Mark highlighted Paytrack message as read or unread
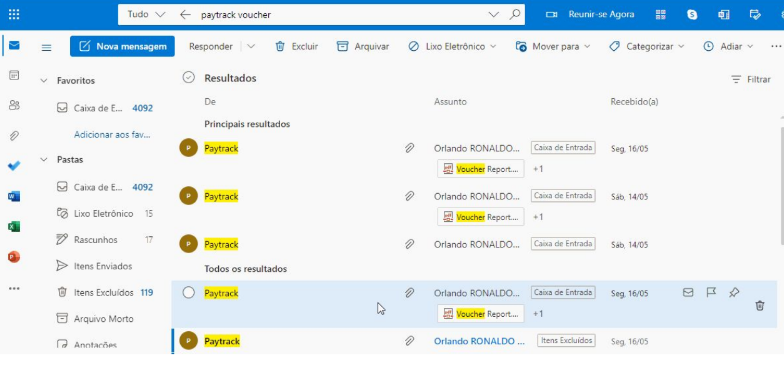The height and width of the screenshot is (365, 784). click(x=688, y=292)
